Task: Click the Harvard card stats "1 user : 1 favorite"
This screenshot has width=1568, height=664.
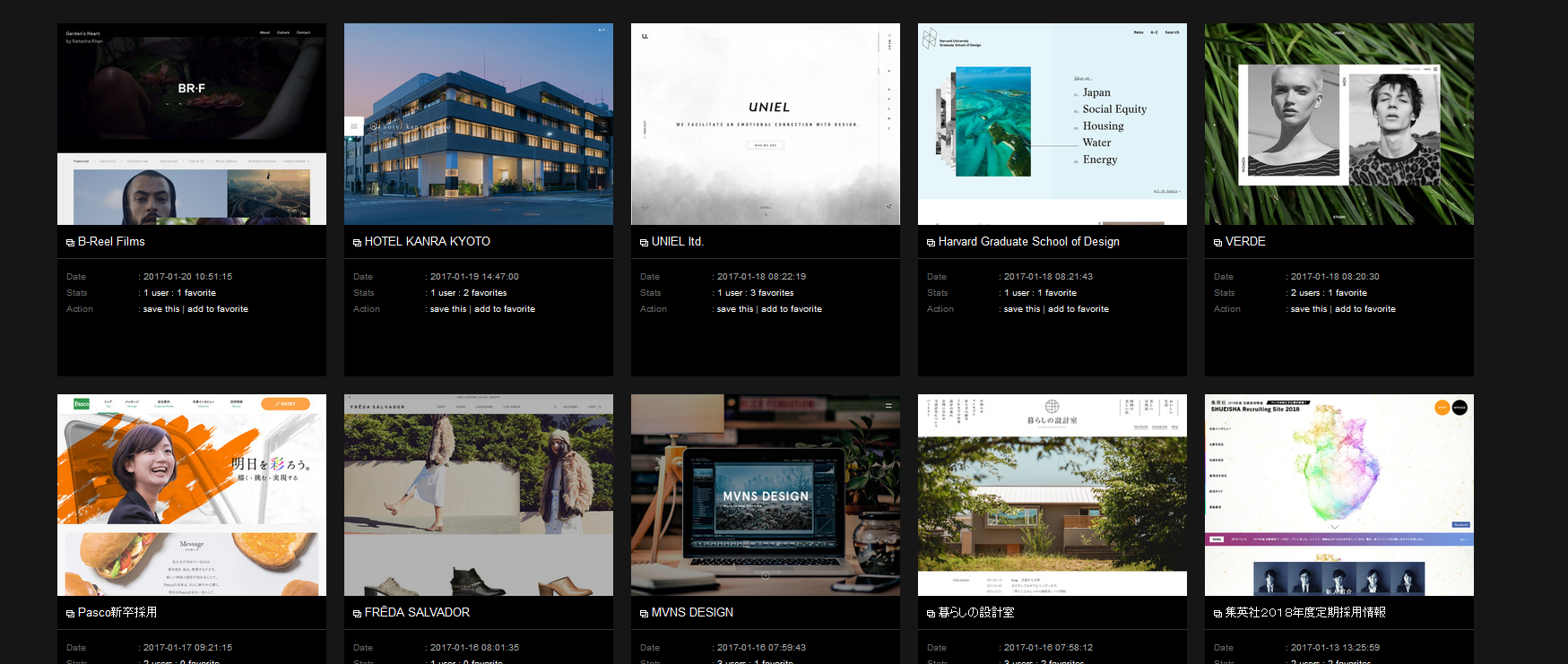Action: click(x=1040, y=293)
